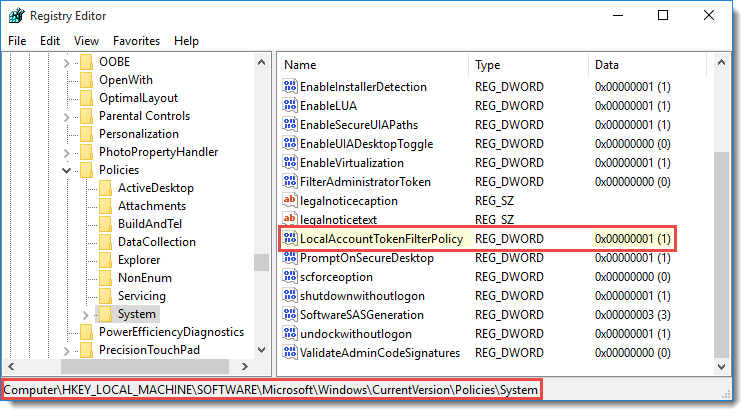Click the DWORD icon beside SoftwareSASGeneration
This screenshot has height=416, width=748.
pyautogui.click(x=290, y=315)
